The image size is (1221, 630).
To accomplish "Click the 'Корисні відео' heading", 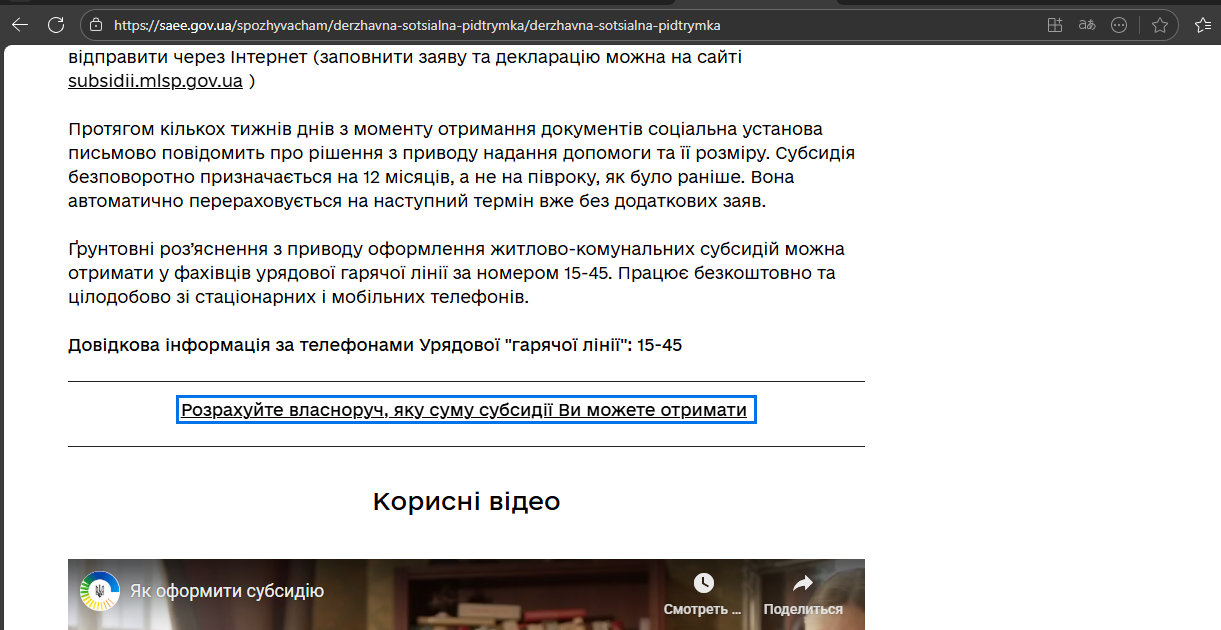I will (x=466, y=501).
